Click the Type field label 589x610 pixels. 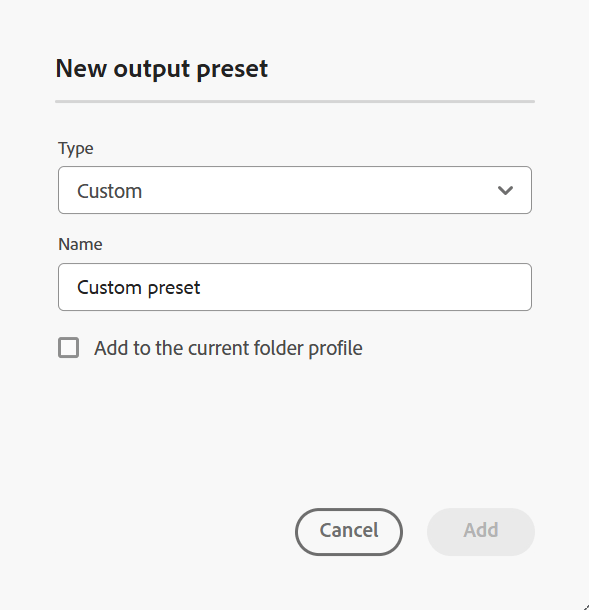[75, 149]
